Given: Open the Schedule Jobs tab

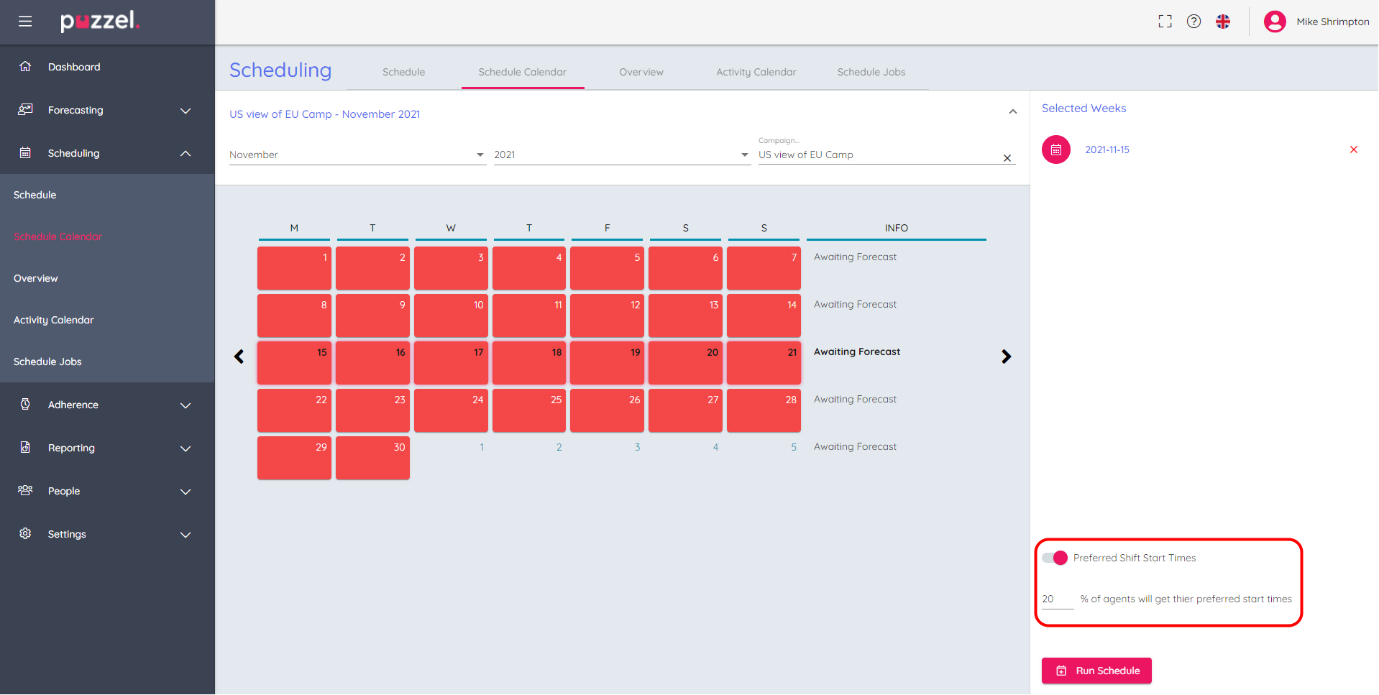Looking at the screenshot, I should point(871,72).
